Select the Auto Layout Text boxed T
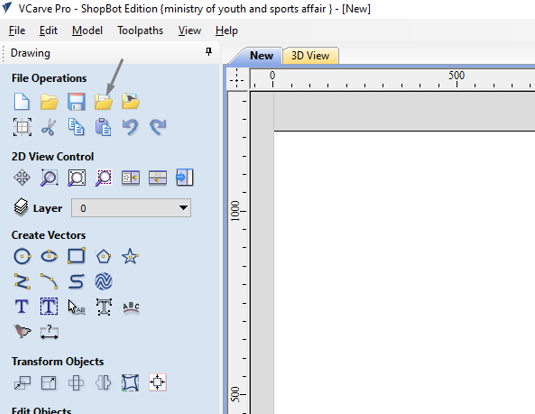 [49, 306]
